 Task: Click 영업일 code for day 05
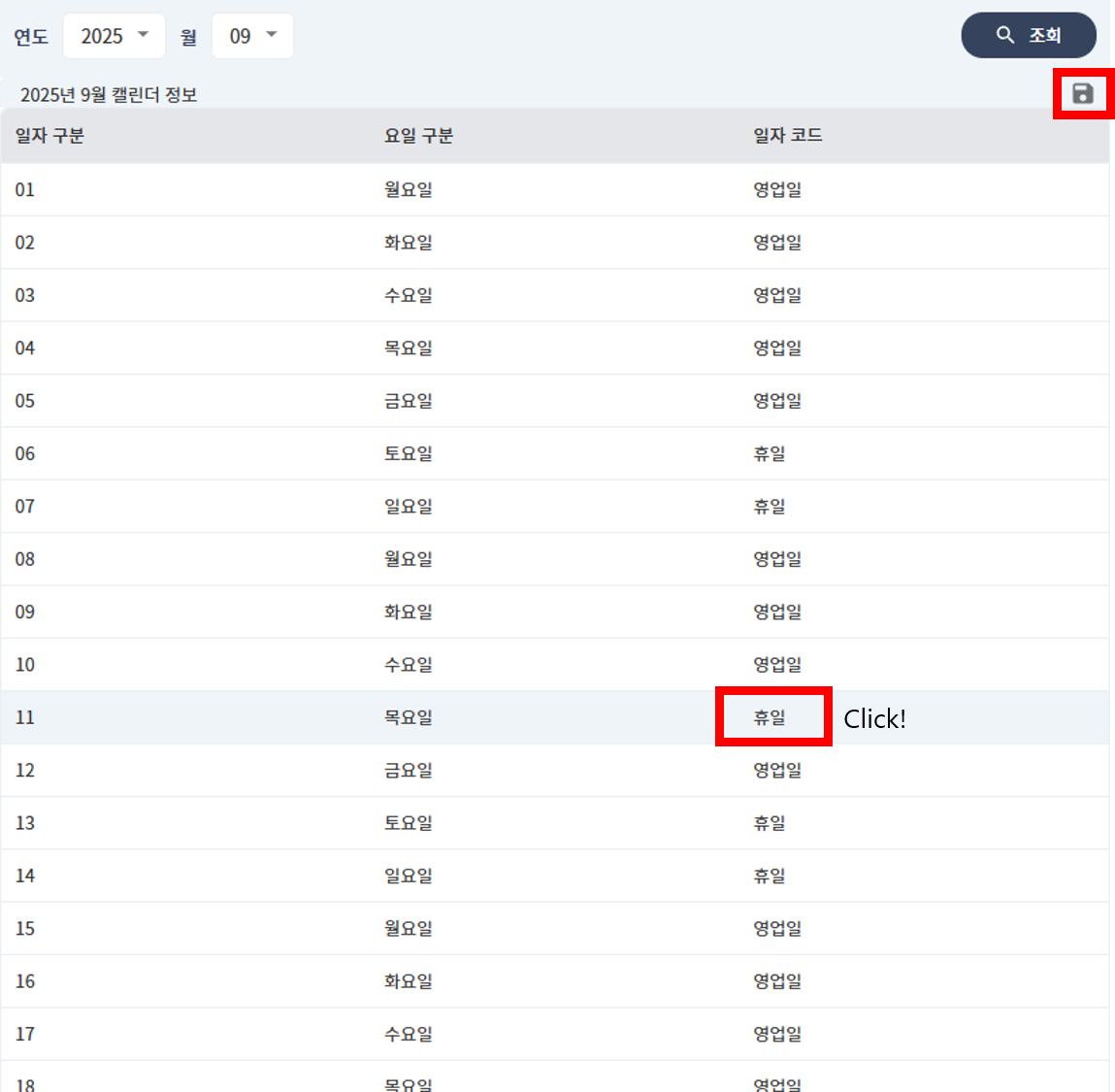point(777,401)
